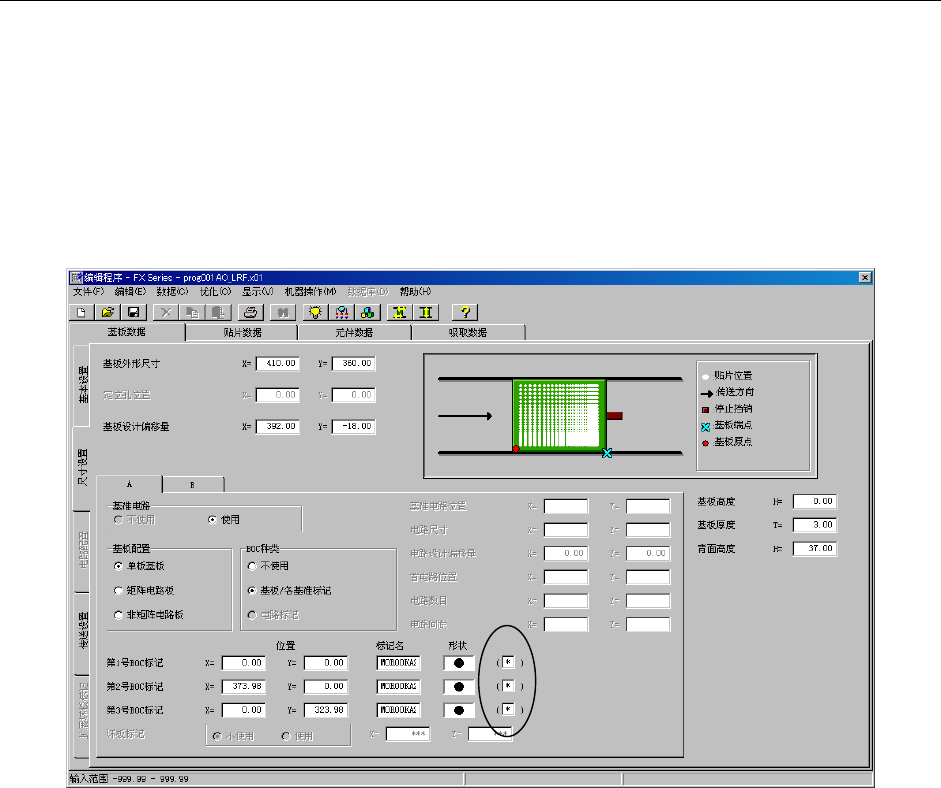Open the 编辑(E) menu
Viewport: 941px width, 788px height.
point(130,292)
